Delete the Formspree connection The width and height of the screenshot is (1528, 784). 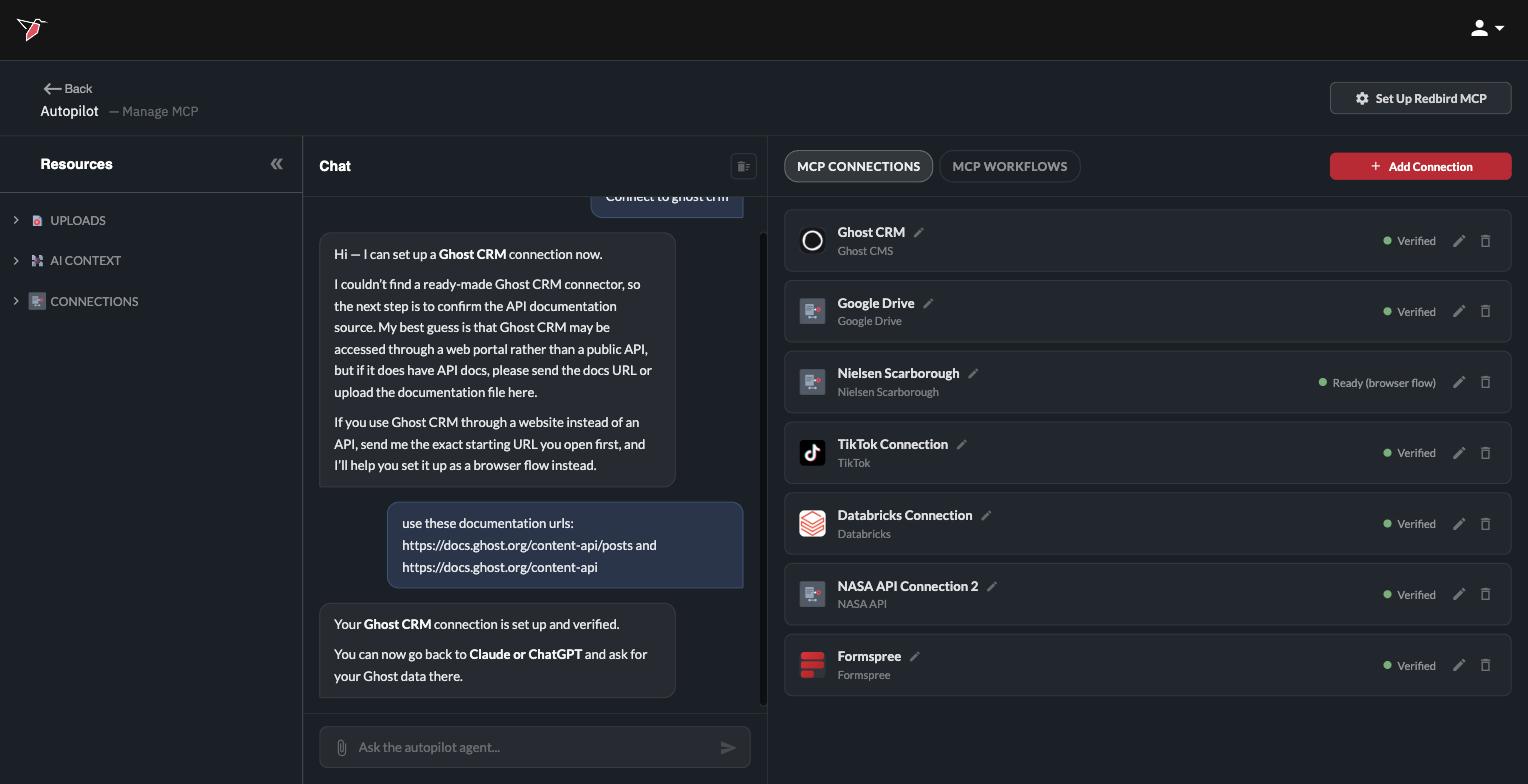[1485, 665]
